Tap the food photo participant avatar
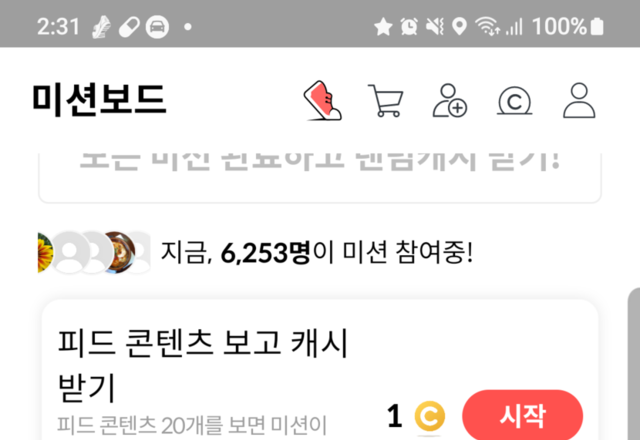The image size is (640, 440). pyautogui.click(x=119, y=252)
